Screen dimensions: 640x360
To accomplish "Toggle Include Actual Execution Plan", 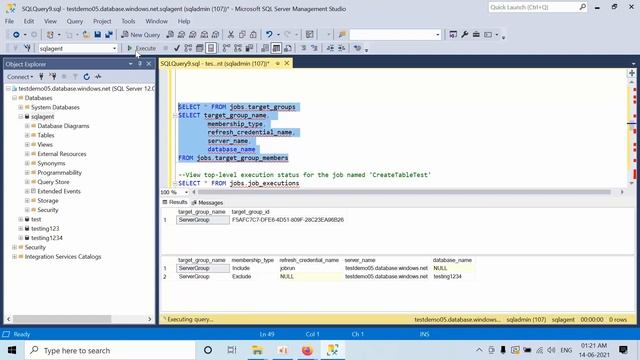I will click(227, 48).
